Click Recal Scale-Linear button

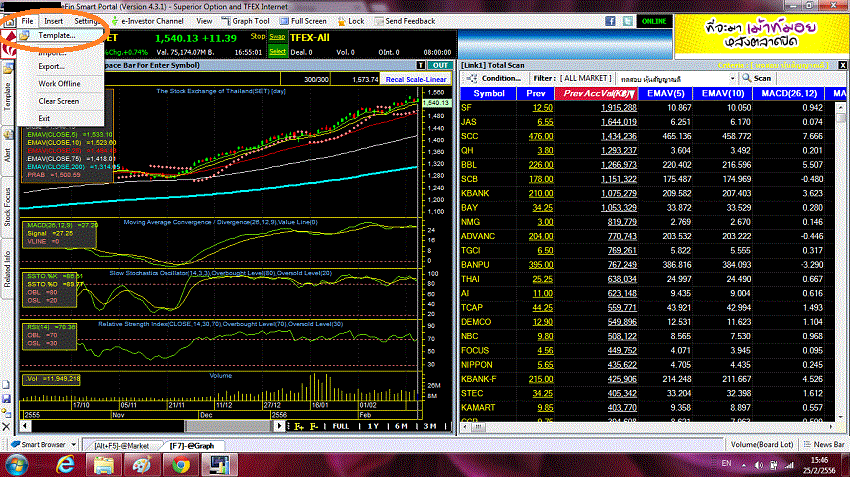tap(416, 79)
